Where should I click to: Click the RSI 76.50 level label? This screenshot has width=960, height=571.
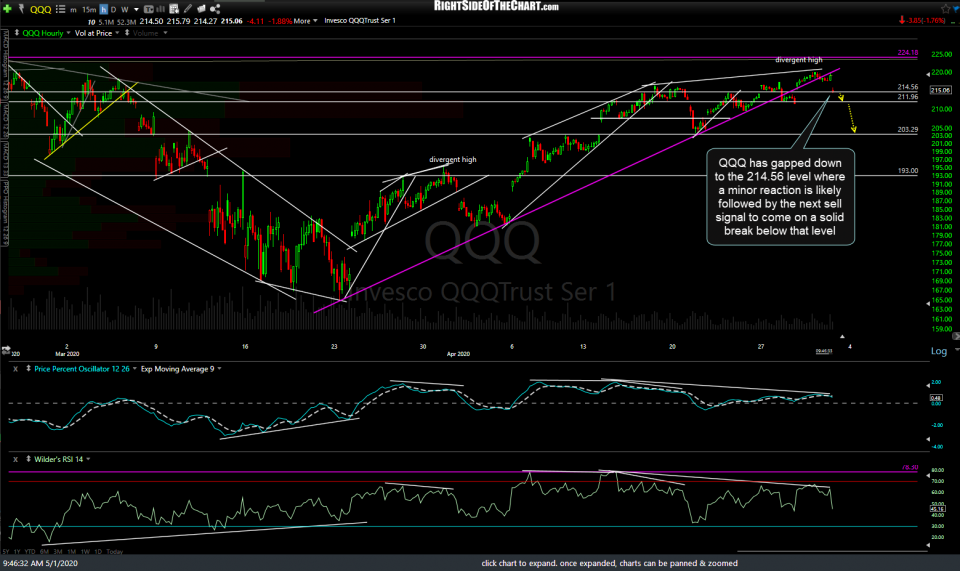[910, 468]
